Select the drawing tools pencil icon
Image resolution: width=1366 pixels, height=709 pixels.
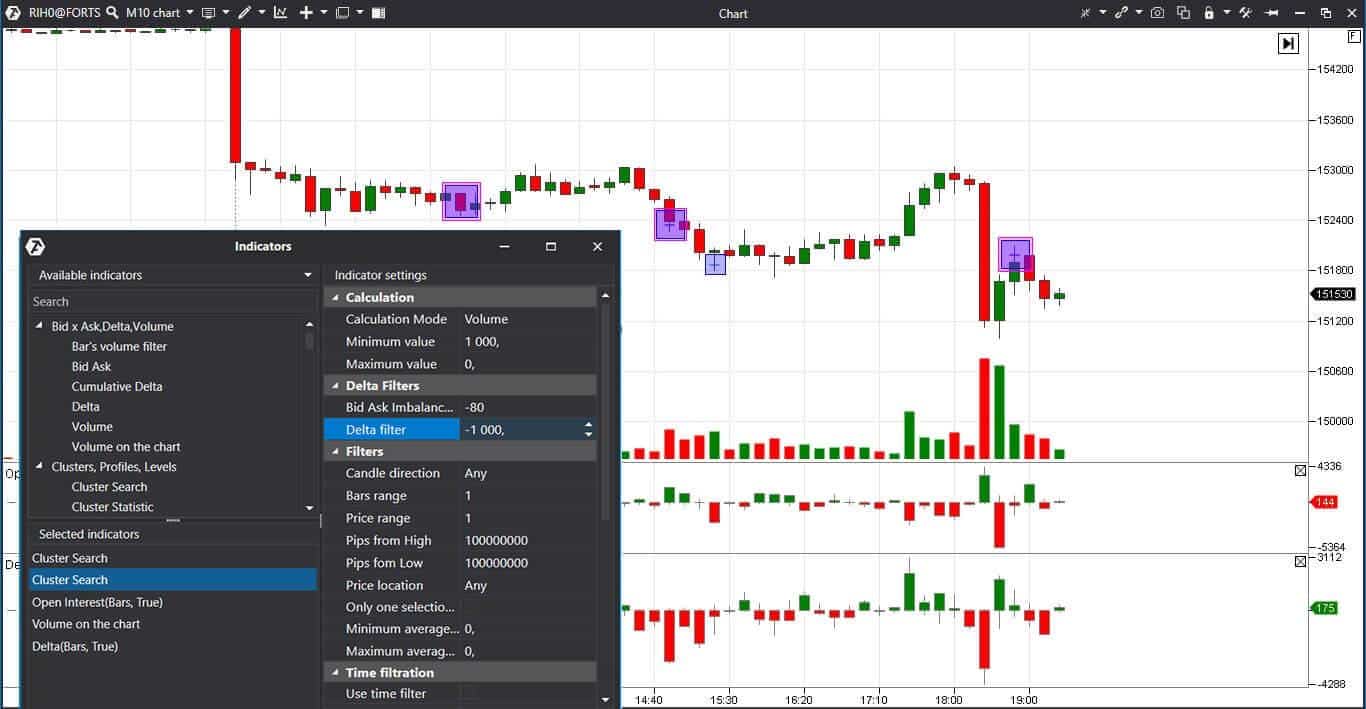click(246, 13)
